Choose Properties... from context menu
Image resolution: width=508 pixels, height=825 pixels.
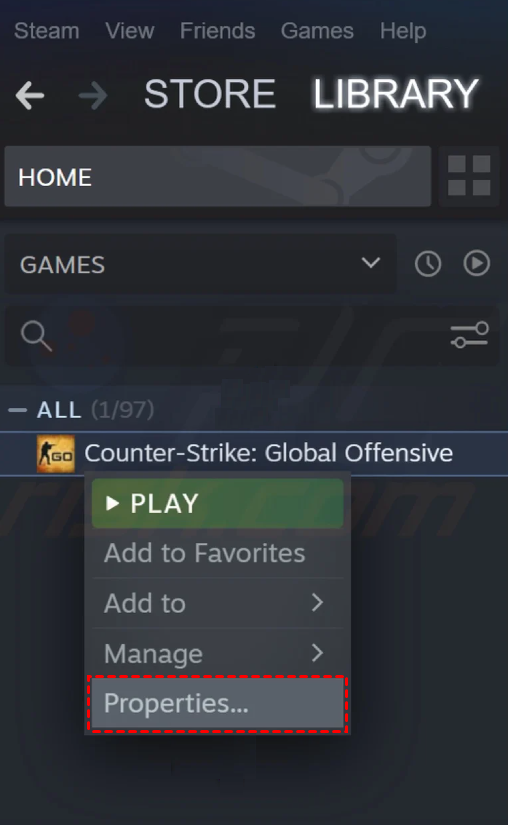[x=218, y=703]
